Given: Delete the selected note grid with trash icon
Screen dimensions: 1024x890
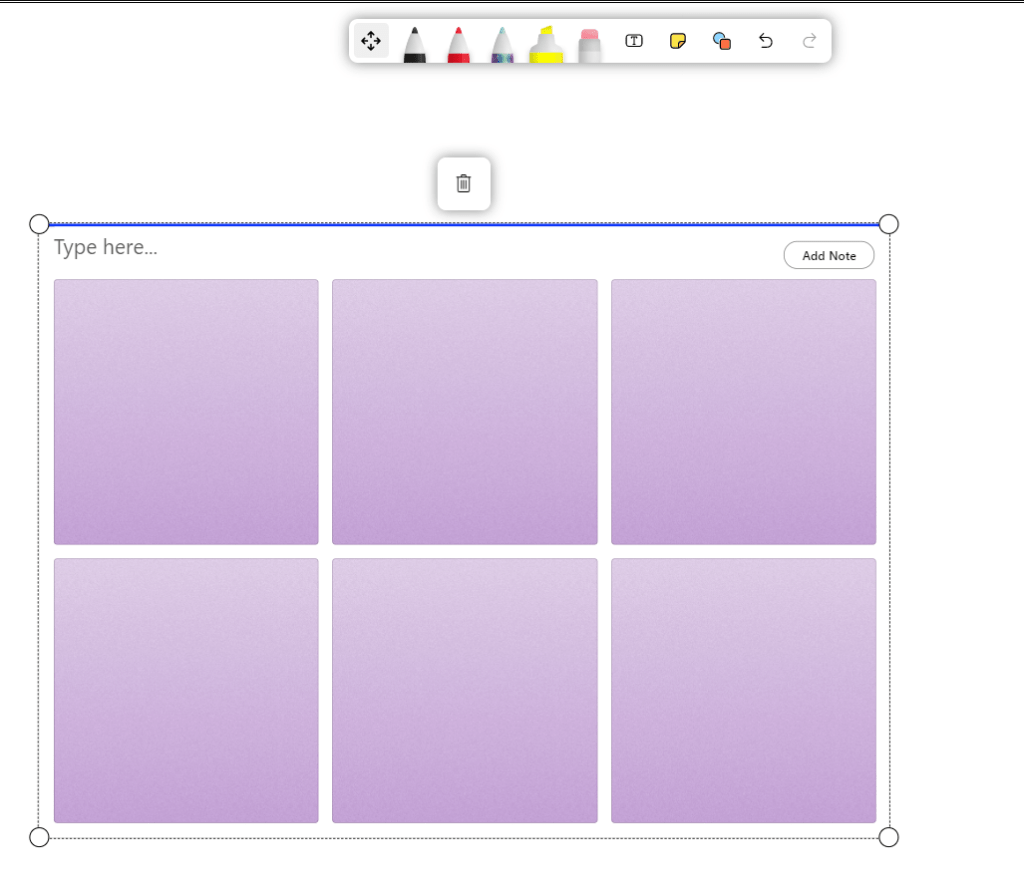Looking at the screenshot, I should pos(464,184).
